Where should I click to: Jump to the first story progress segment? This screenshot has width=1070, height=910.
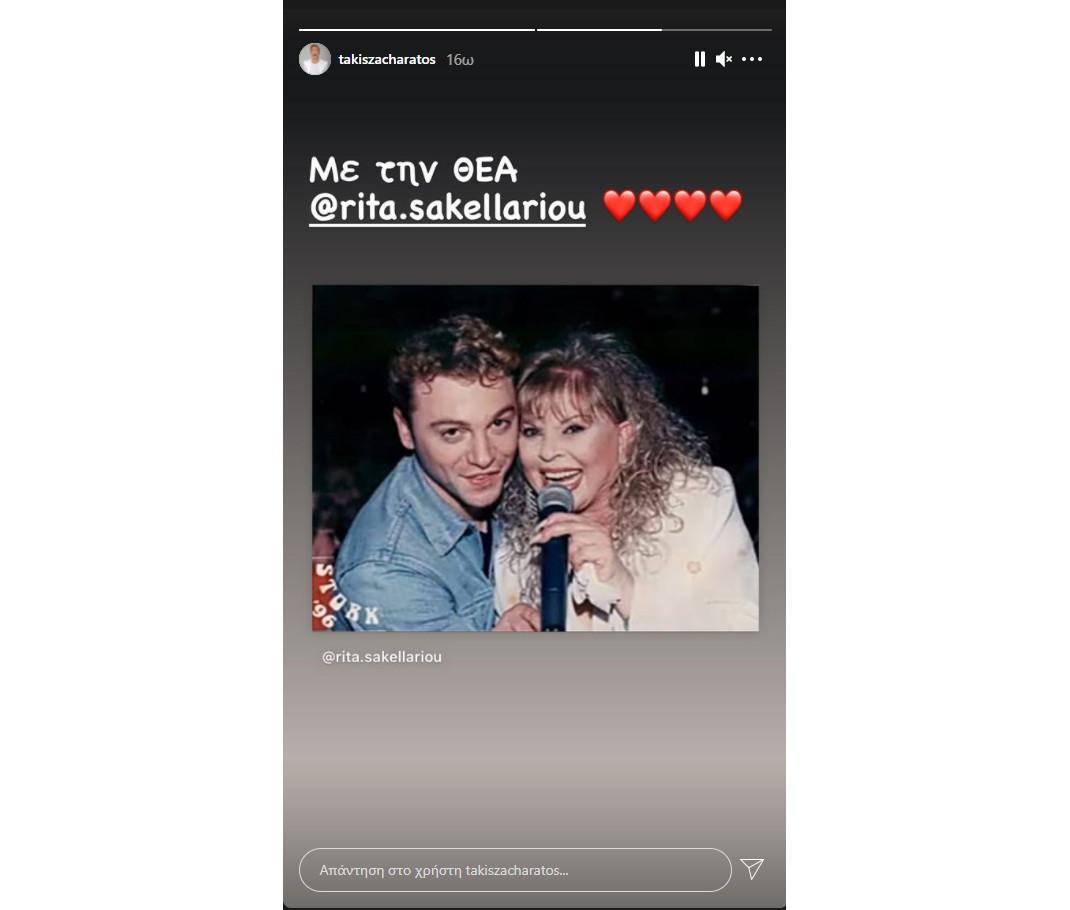417,29
